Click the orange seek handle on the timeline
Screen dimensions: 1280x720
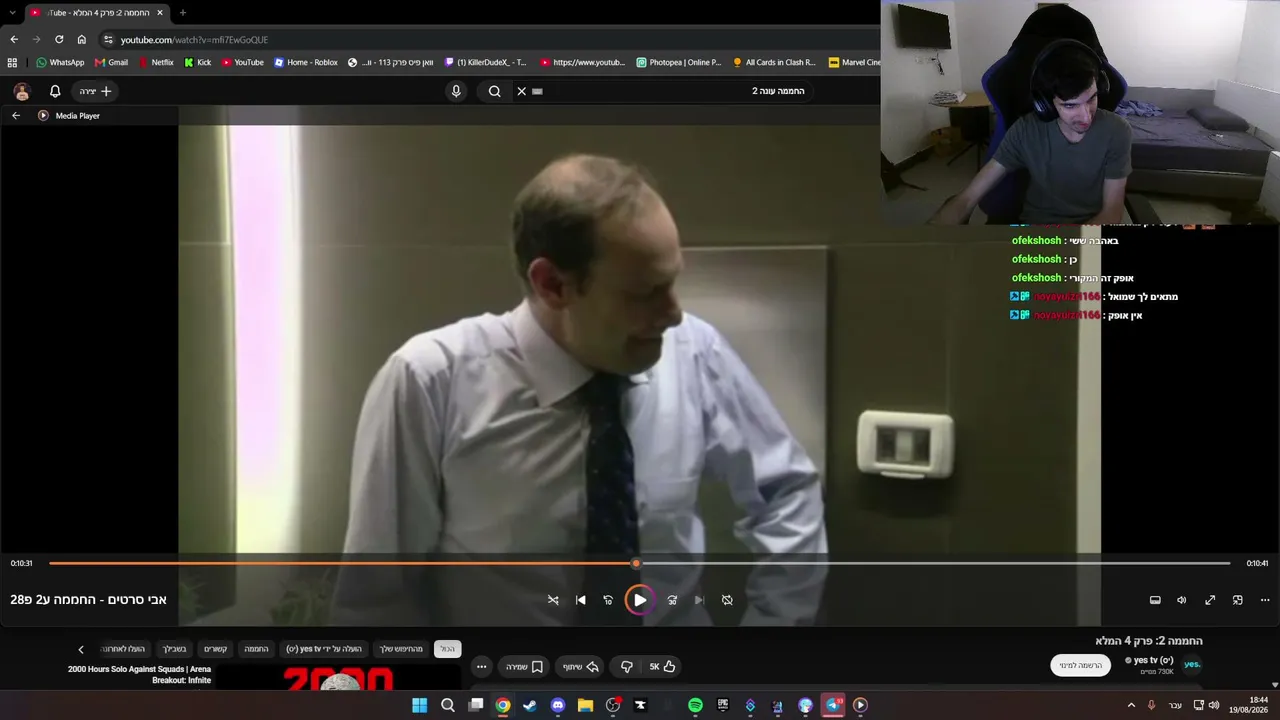click(636, 563)
